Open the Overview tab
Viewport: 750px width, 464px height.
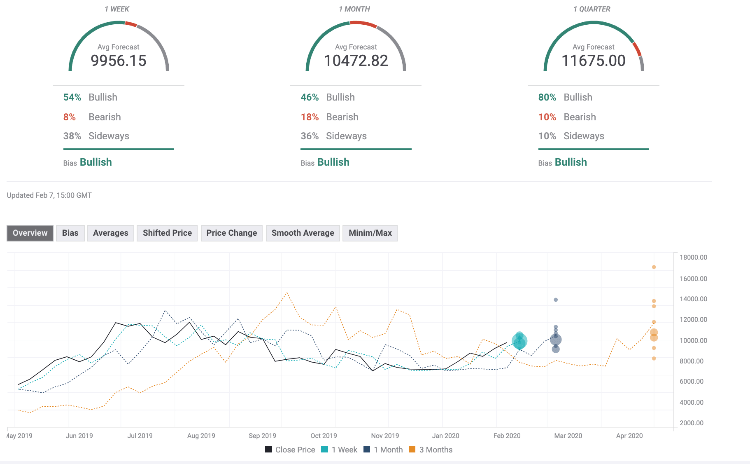[x=30, y=233]
